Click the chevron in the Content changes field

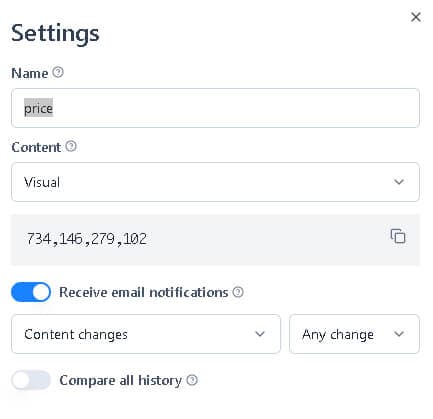260,334
